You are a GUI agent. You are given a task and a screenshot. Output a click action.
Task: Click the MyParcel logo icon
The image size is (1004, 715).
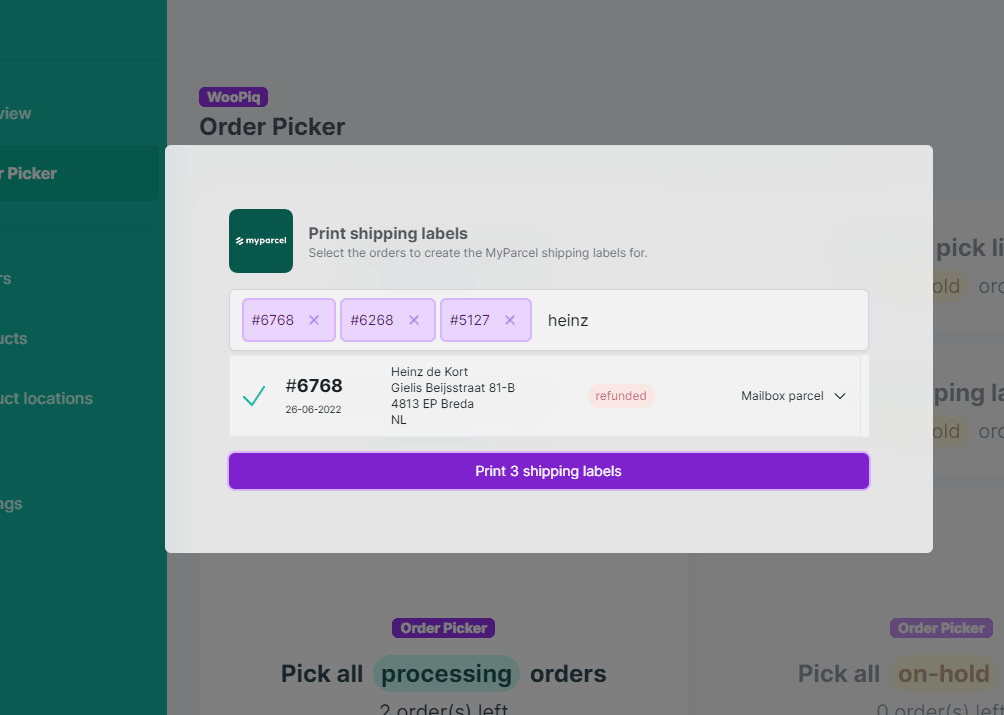coord(261,241)
